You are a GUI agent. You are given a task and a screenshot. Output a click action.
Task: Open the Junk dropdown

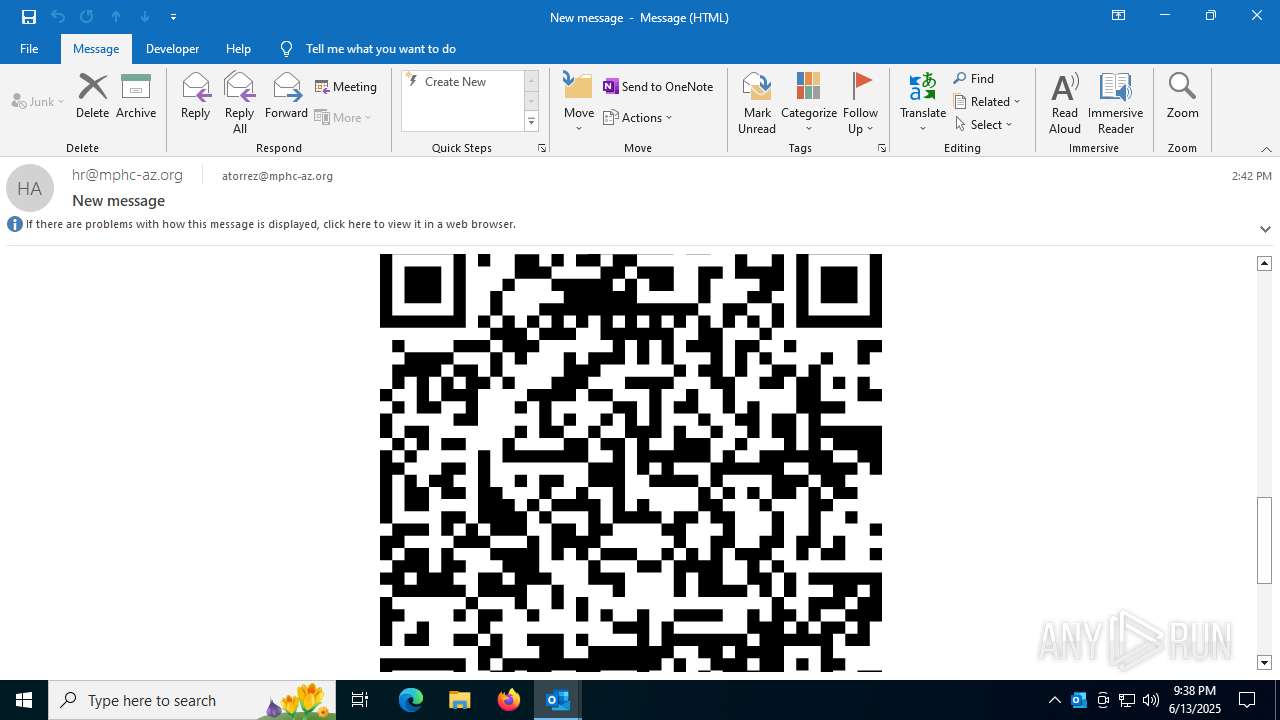(38, 102)
